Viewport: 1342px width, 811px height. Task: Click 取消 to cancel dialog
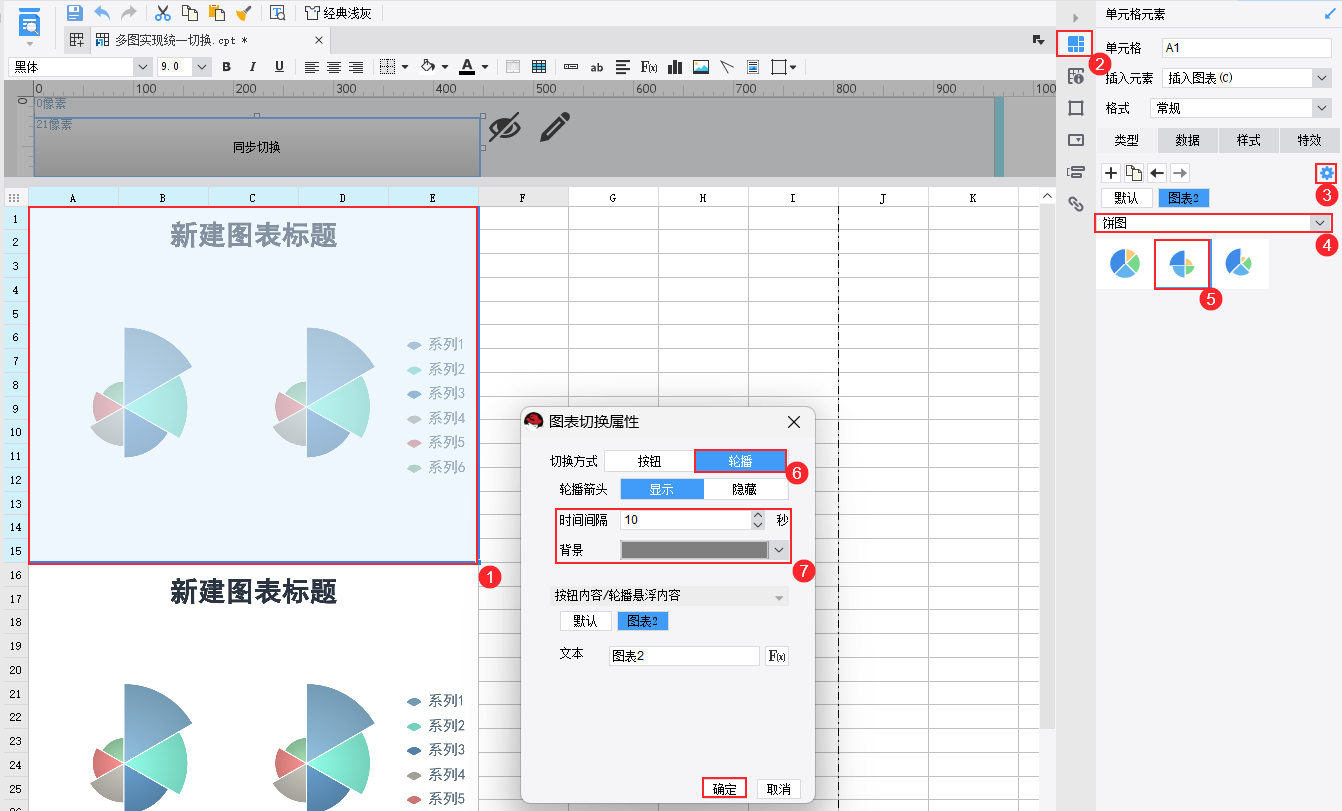tap(779, 788)
